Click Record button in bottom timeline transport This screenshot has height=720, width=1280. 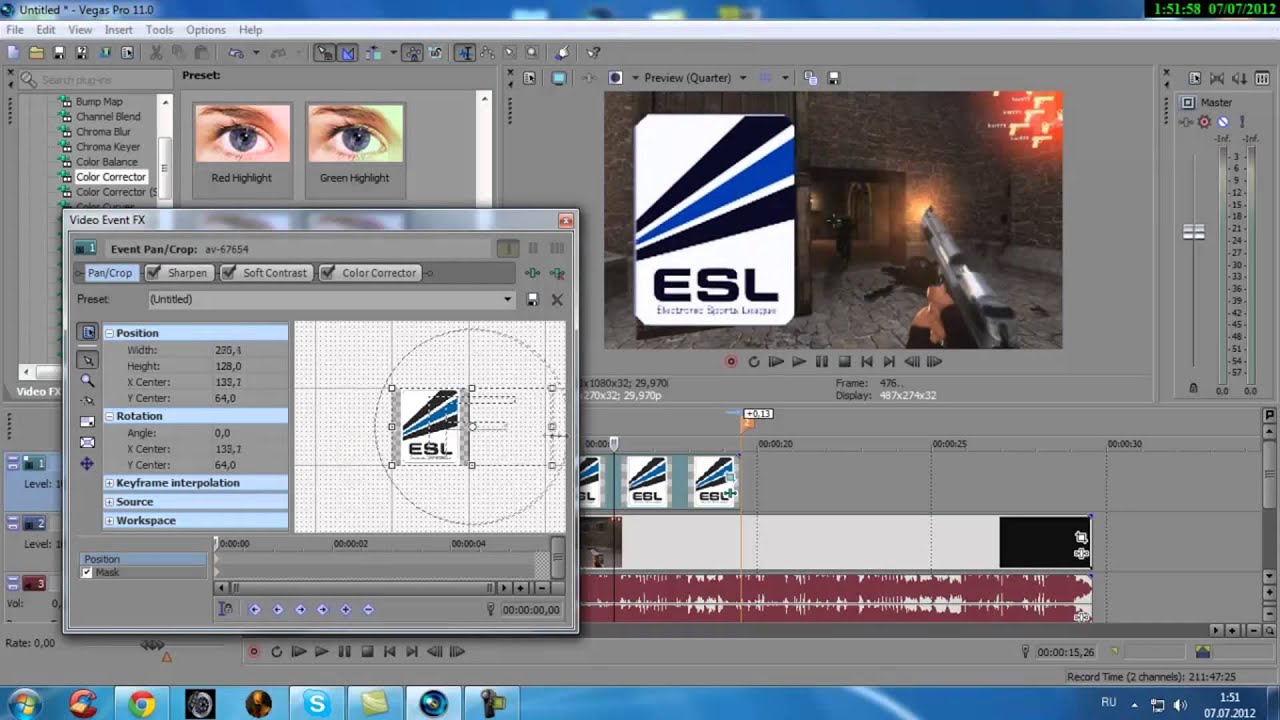click(254, 652)
